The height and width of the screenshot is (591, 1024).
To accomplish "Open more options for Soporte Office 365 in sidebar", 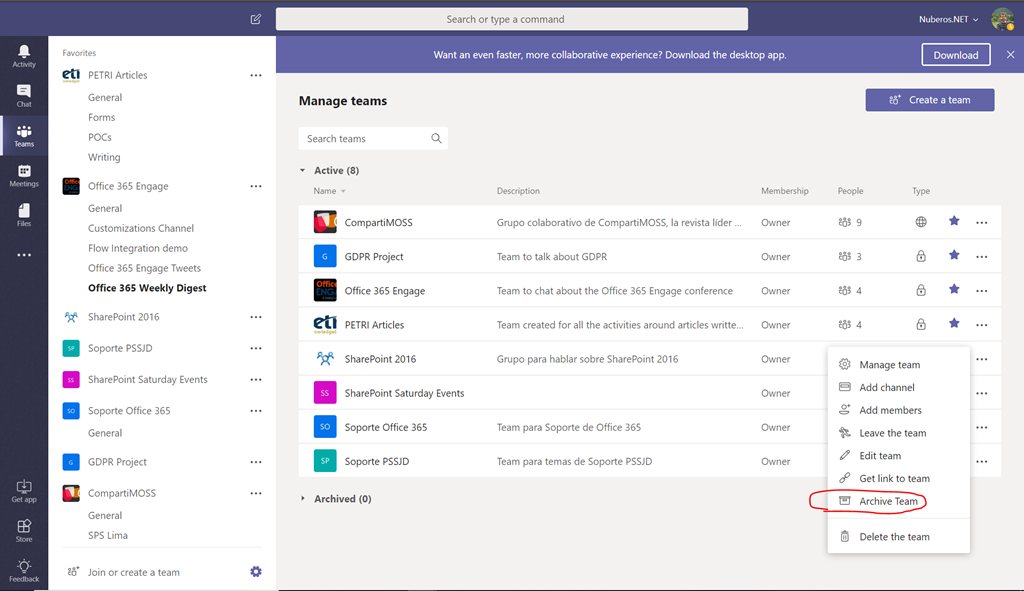I will click(x=256, y=411).
